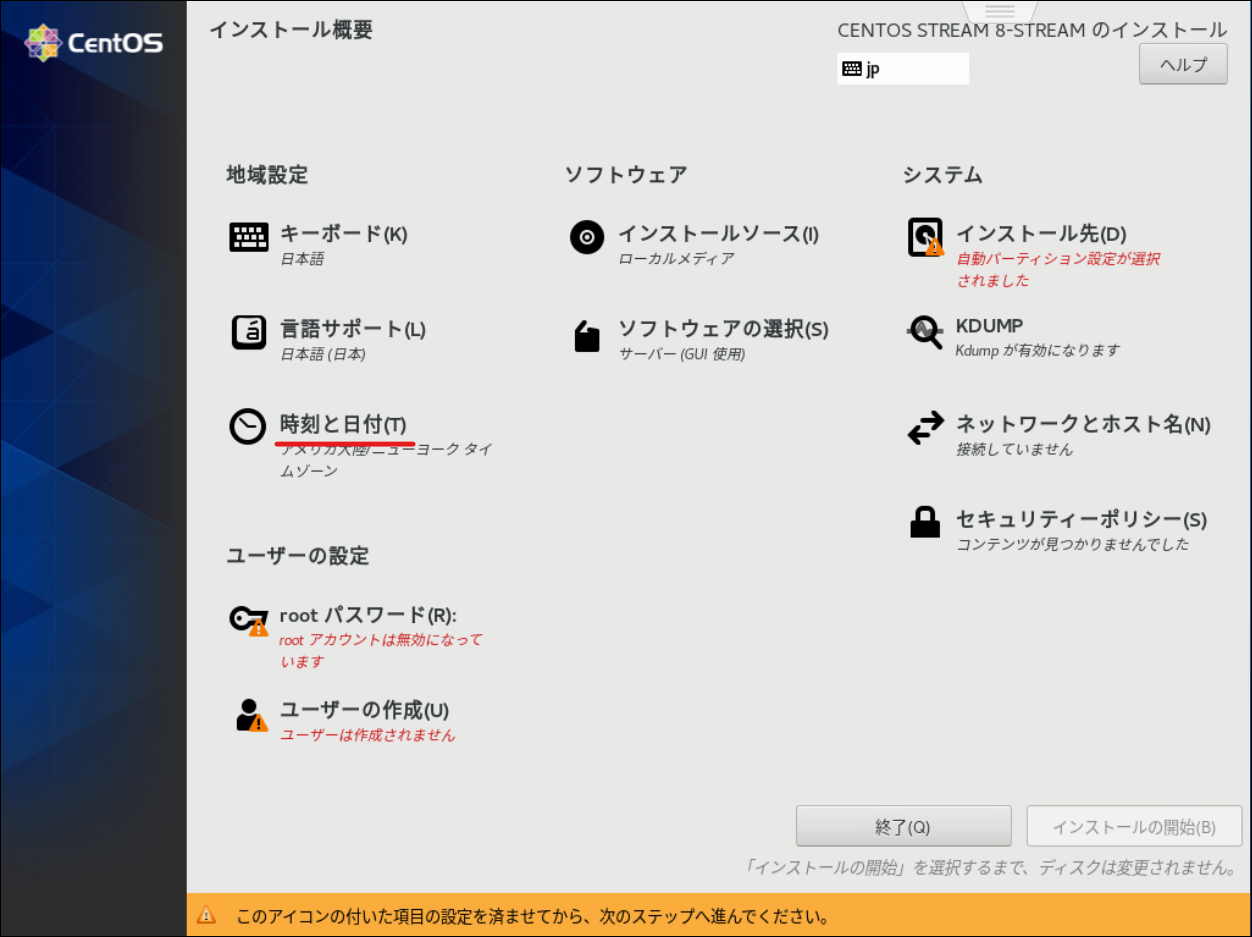Click the warning icon in orange bar
Viewport: 1252px width, 937px height.
206,915
